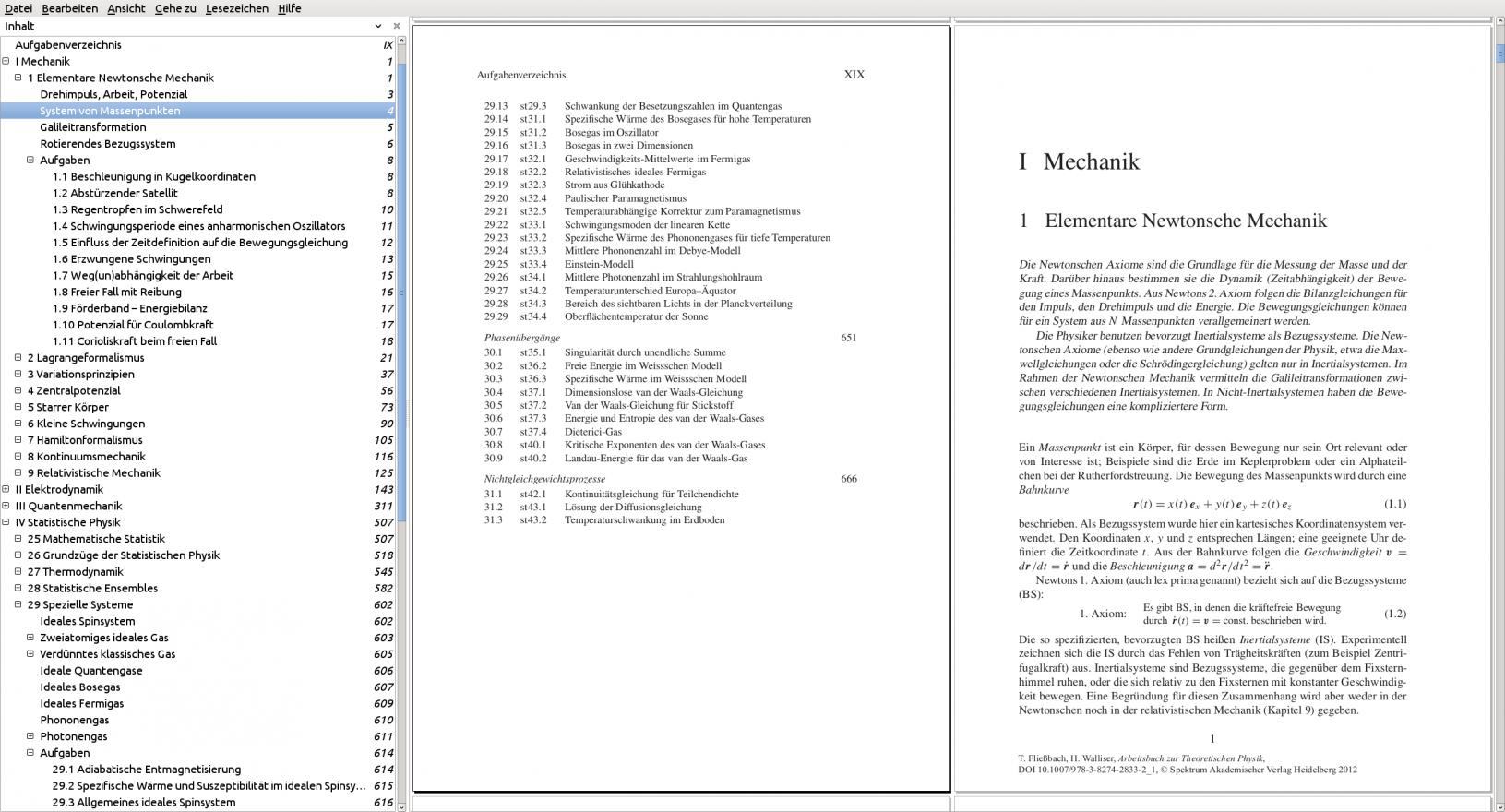Expand 2 Lagrangeformalismus chapter
The width and height of the screenshot is (1505, 812).
(x=18, y=358)
